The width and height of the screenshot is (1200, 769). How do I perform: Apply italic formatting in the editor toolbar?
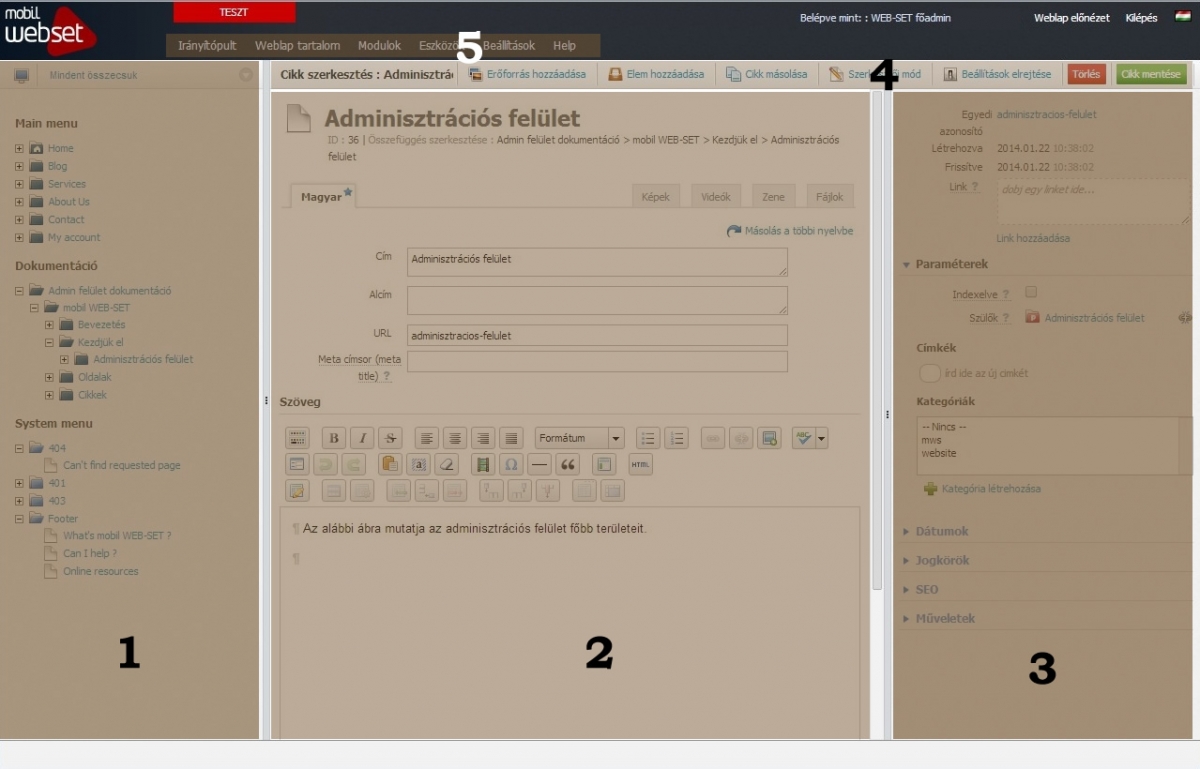point(362,438)
